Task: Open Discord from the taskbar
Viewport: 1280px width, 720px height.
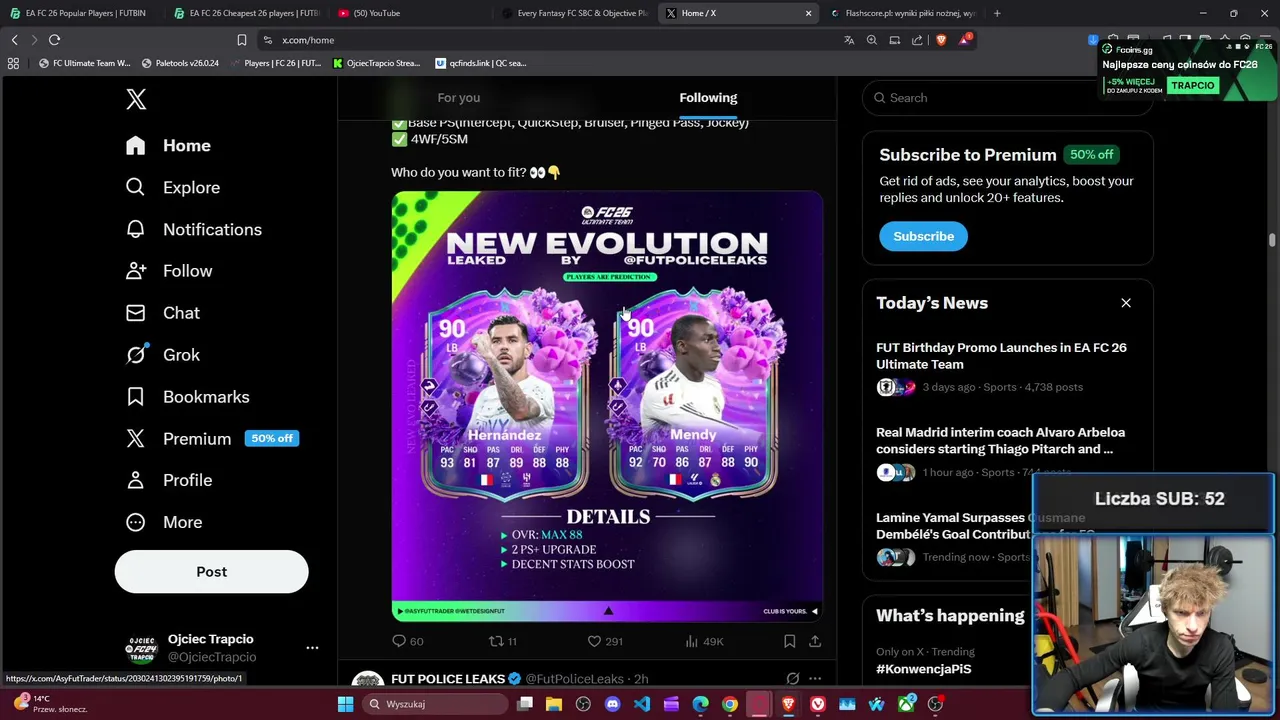Action: point(612,704)
